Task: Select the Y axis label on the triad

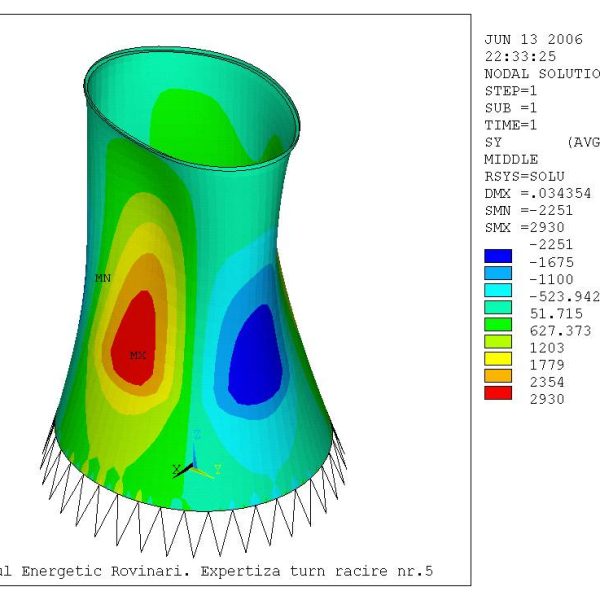Action: (217, 469)
